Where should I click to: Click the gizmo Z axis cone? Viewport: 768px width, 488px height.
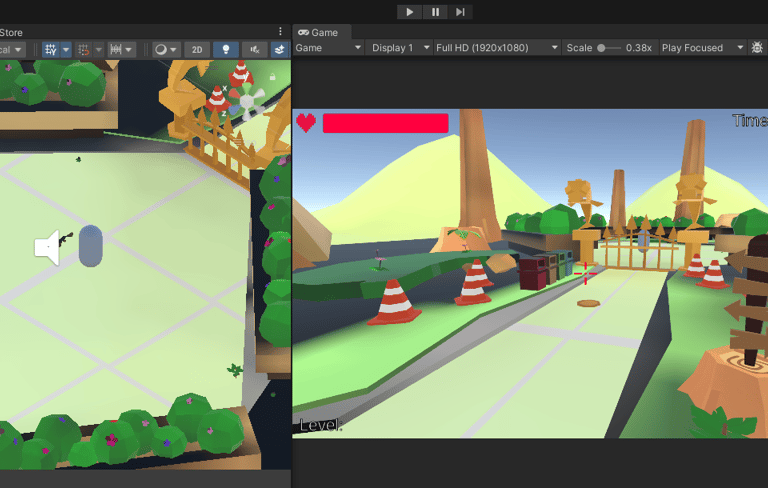coord(233,110)
